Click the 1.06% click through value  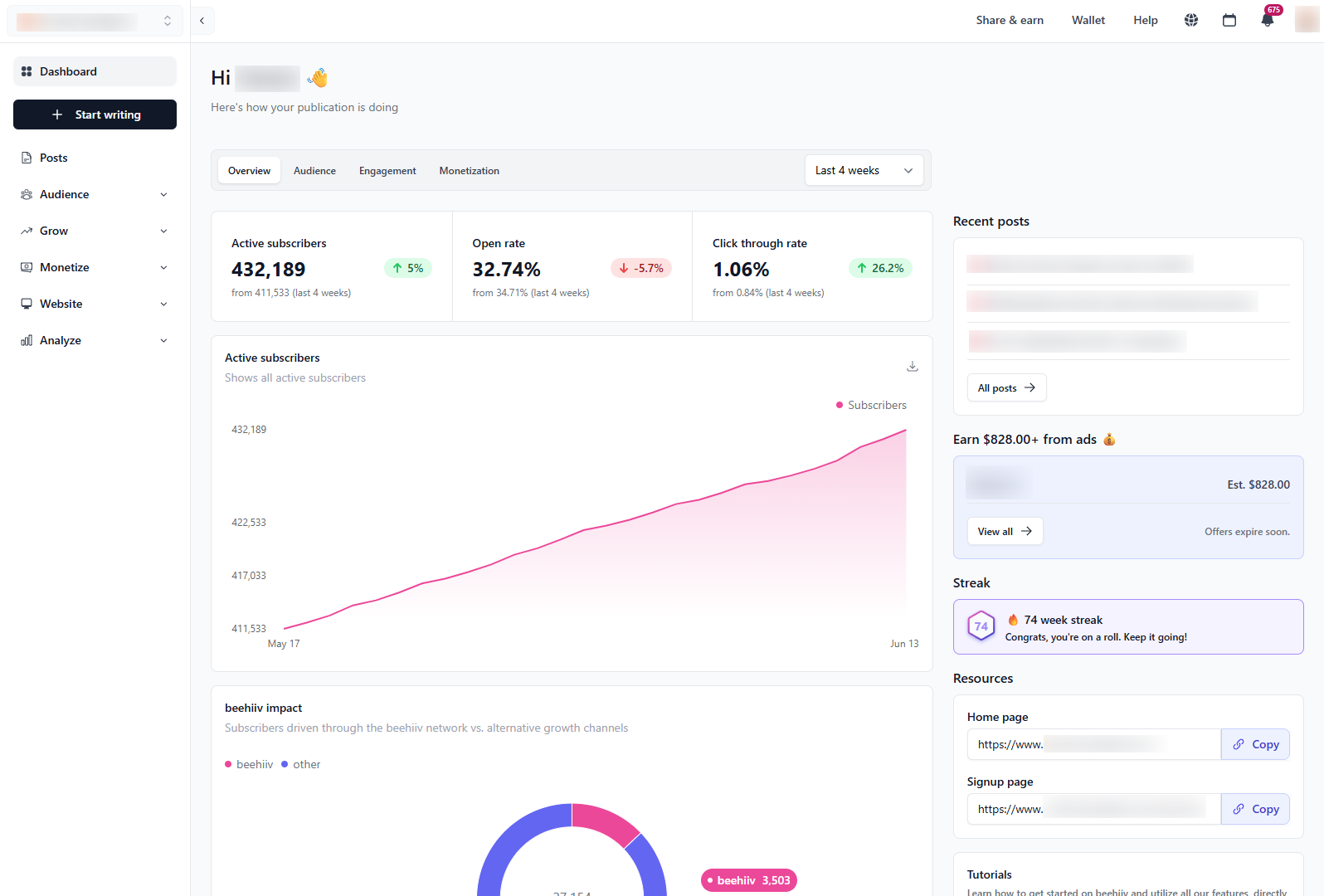(741, 270)
